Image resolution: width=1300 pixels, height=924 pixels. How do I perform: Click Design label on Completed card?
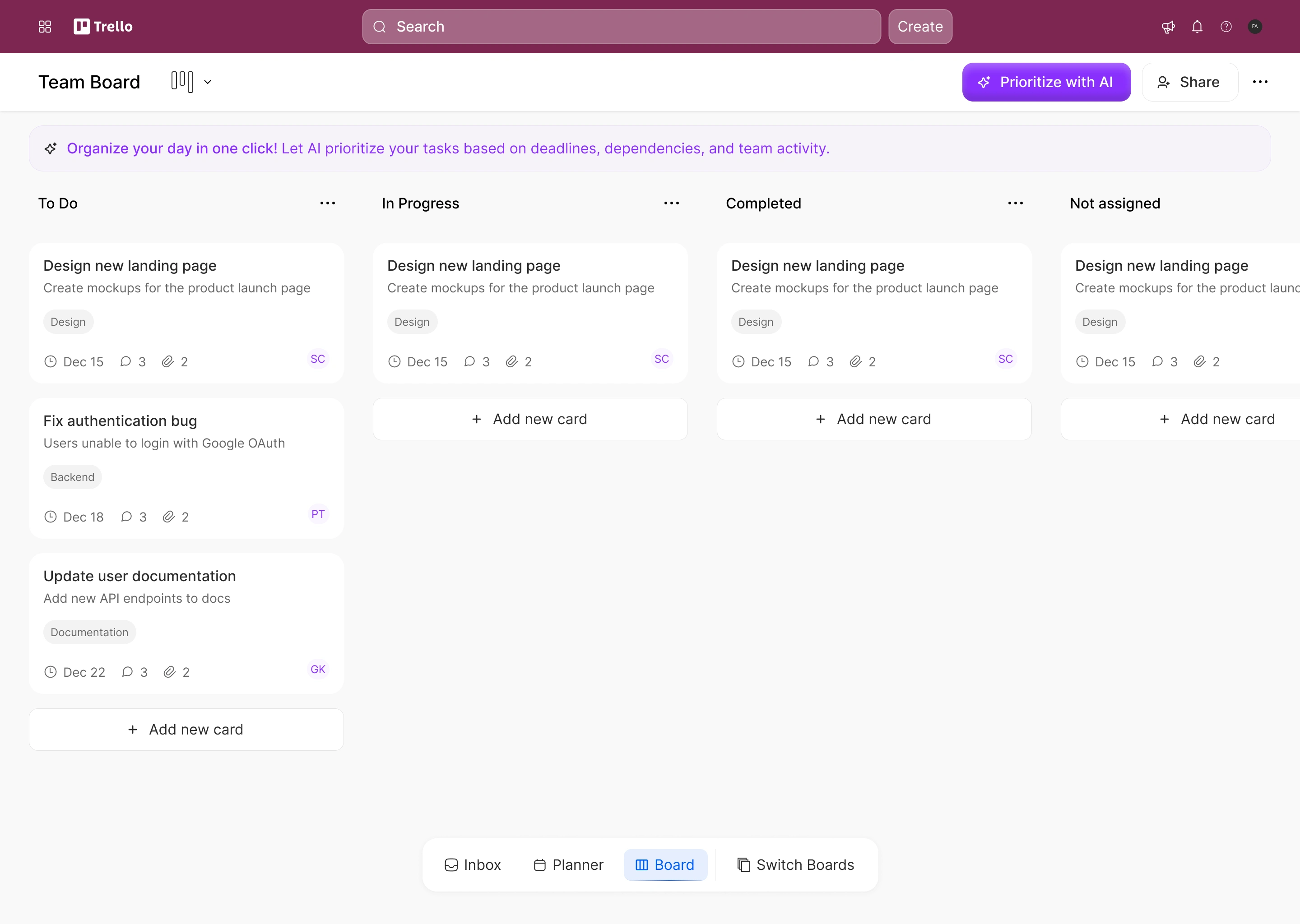tap(756, 322)
